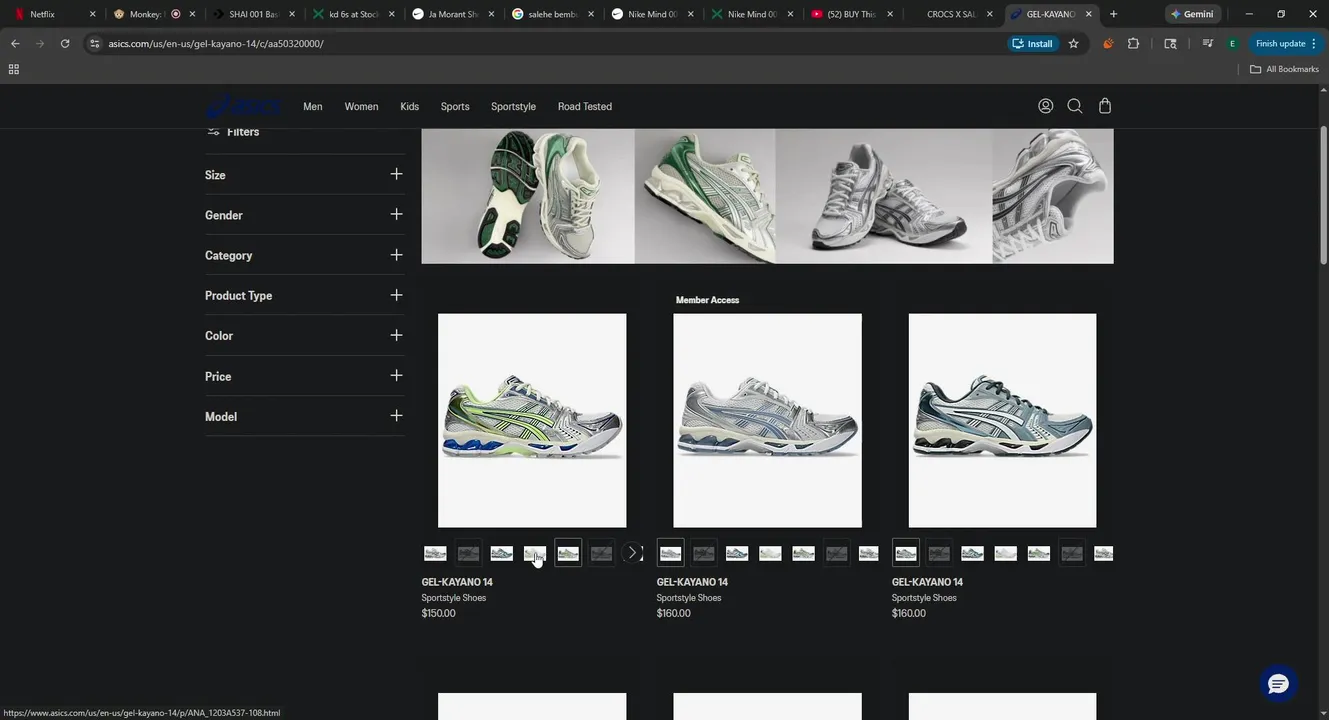Select the highlighted swatch under the $150.00 shoe
This screenshot has width=1329, height=720.
pyautogui.click(x=568, y=553)
